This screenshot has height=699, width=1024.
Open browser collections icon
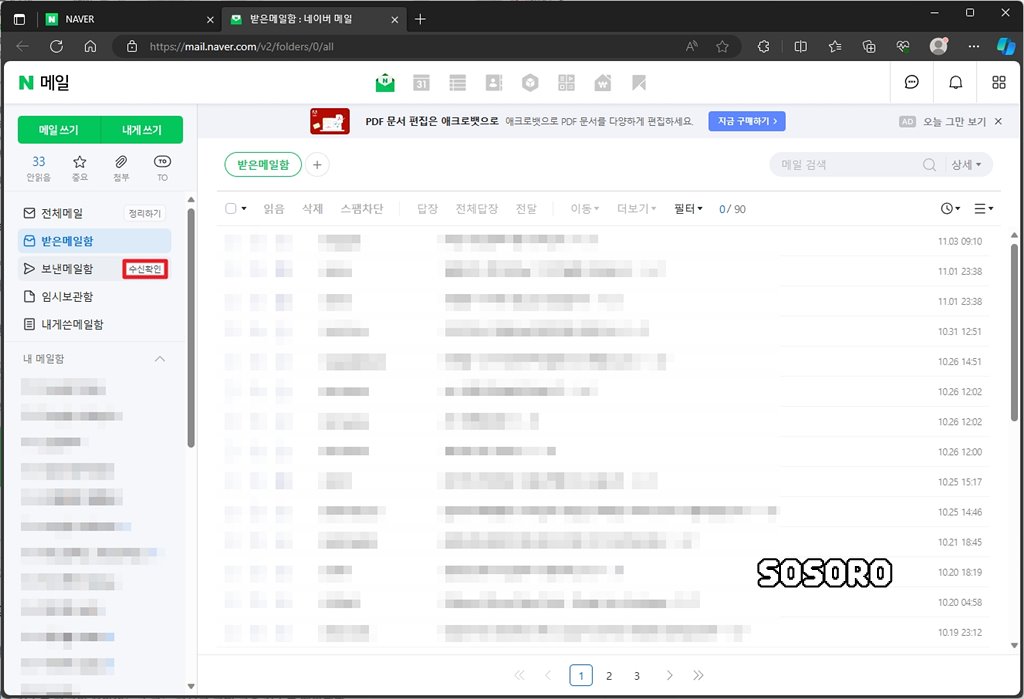pos(869,46)
